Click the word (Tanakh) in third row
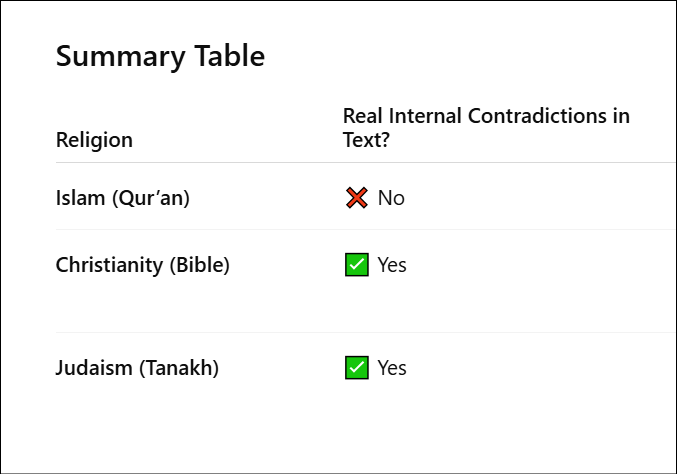 179,368
